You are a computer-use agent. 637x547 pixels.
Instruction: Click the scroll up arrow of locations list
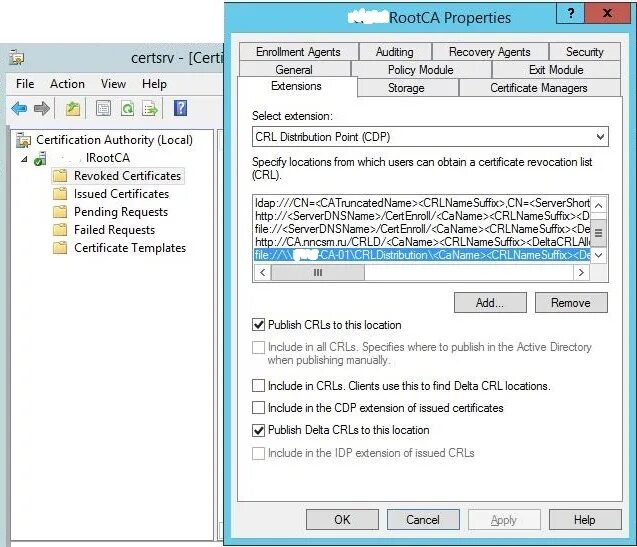(x=598, y=205)
